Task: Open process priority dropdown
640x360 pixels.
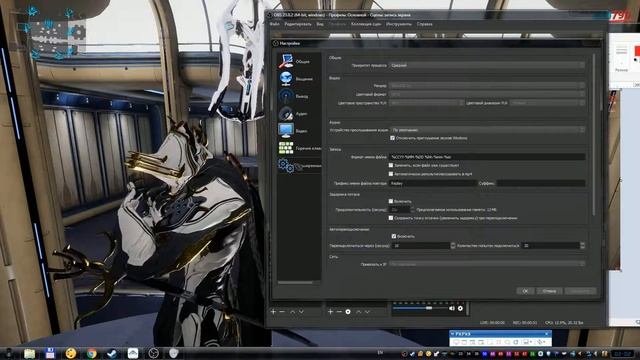Action: tap(487, 65)
